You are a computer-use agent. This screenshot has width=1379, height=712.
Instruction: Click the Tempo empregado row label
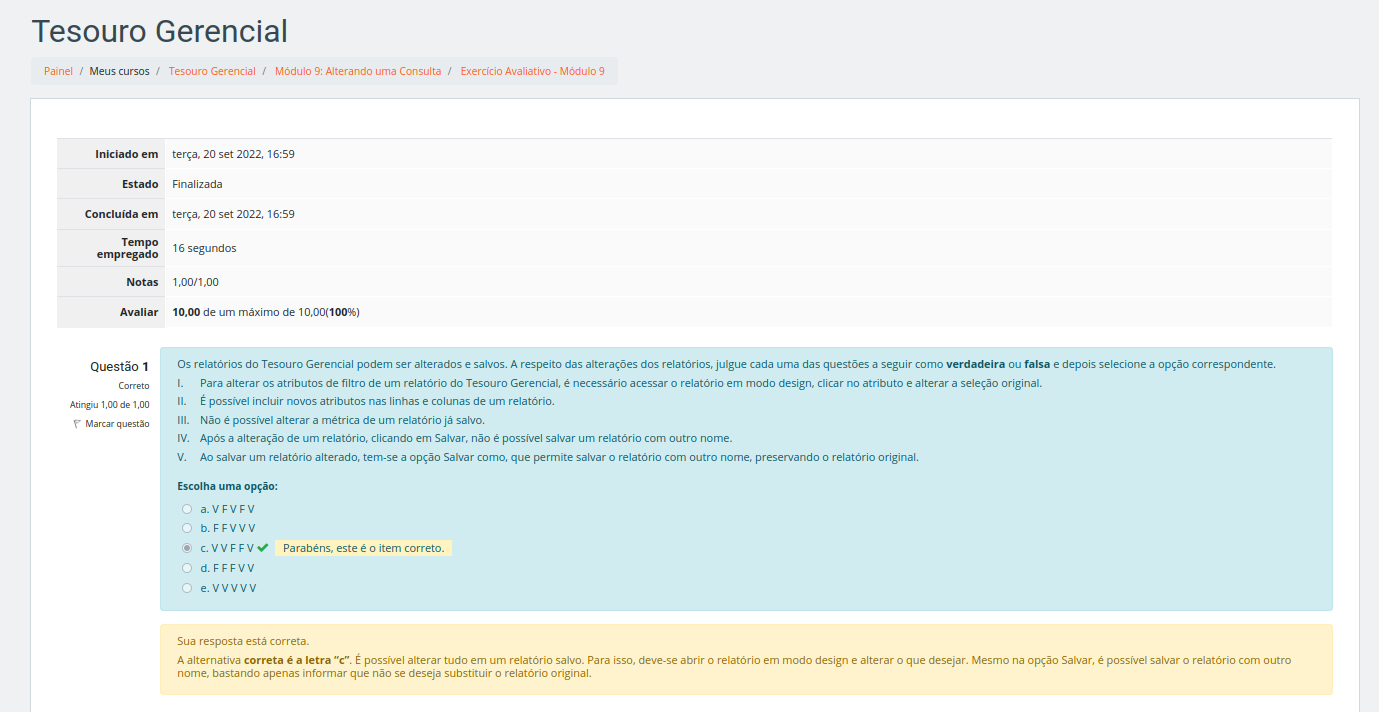(127, 248)
